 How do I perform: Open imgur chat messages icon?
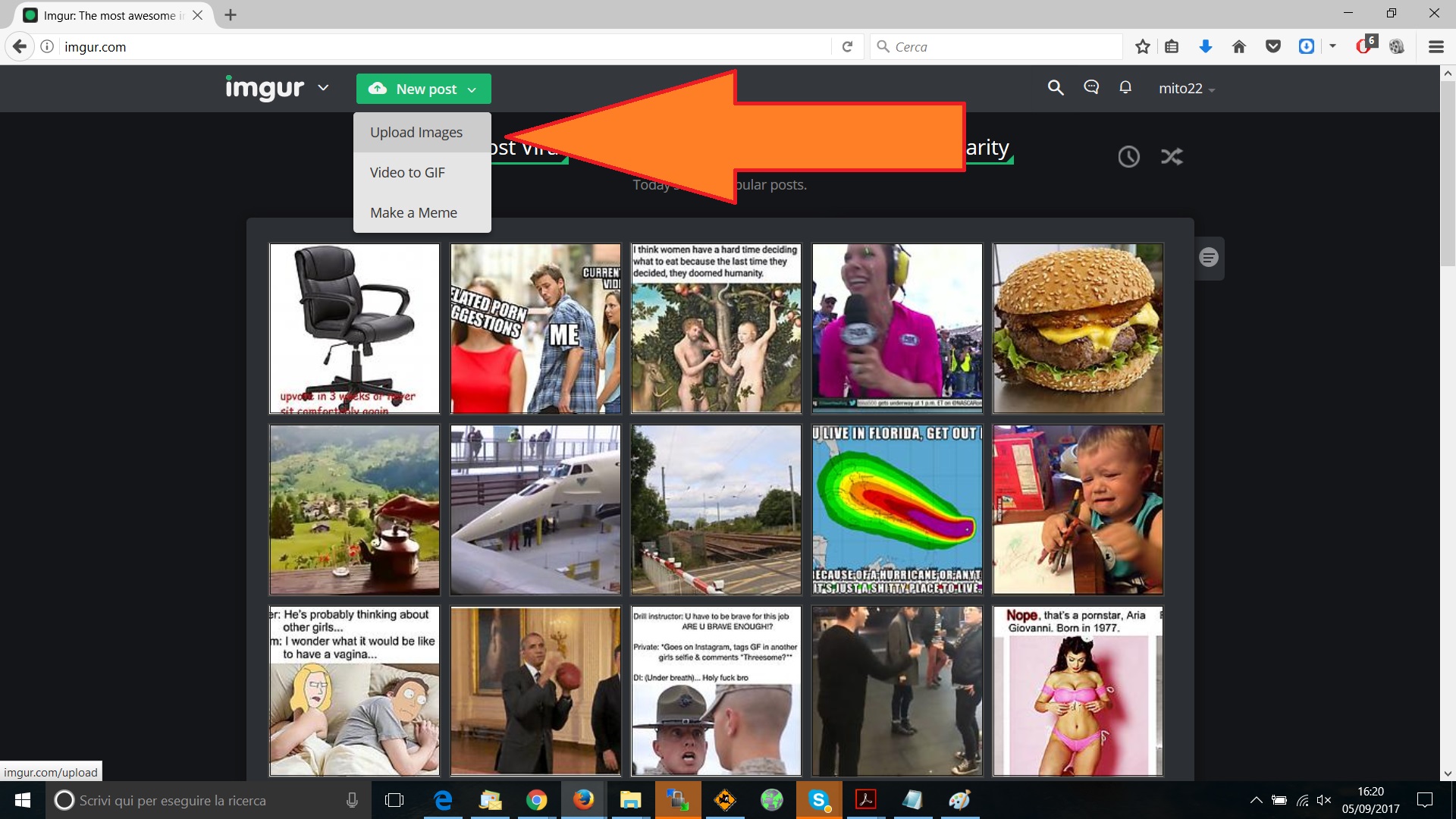click(x=1091, y=88)
